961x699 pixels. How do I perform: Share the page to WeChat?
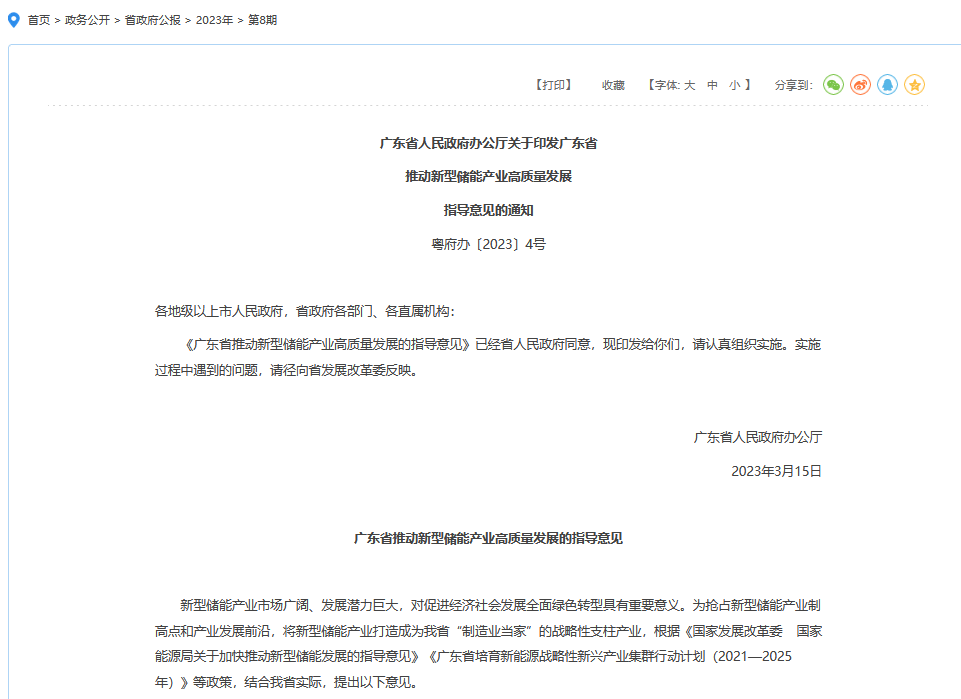click(x=833, y=85)
